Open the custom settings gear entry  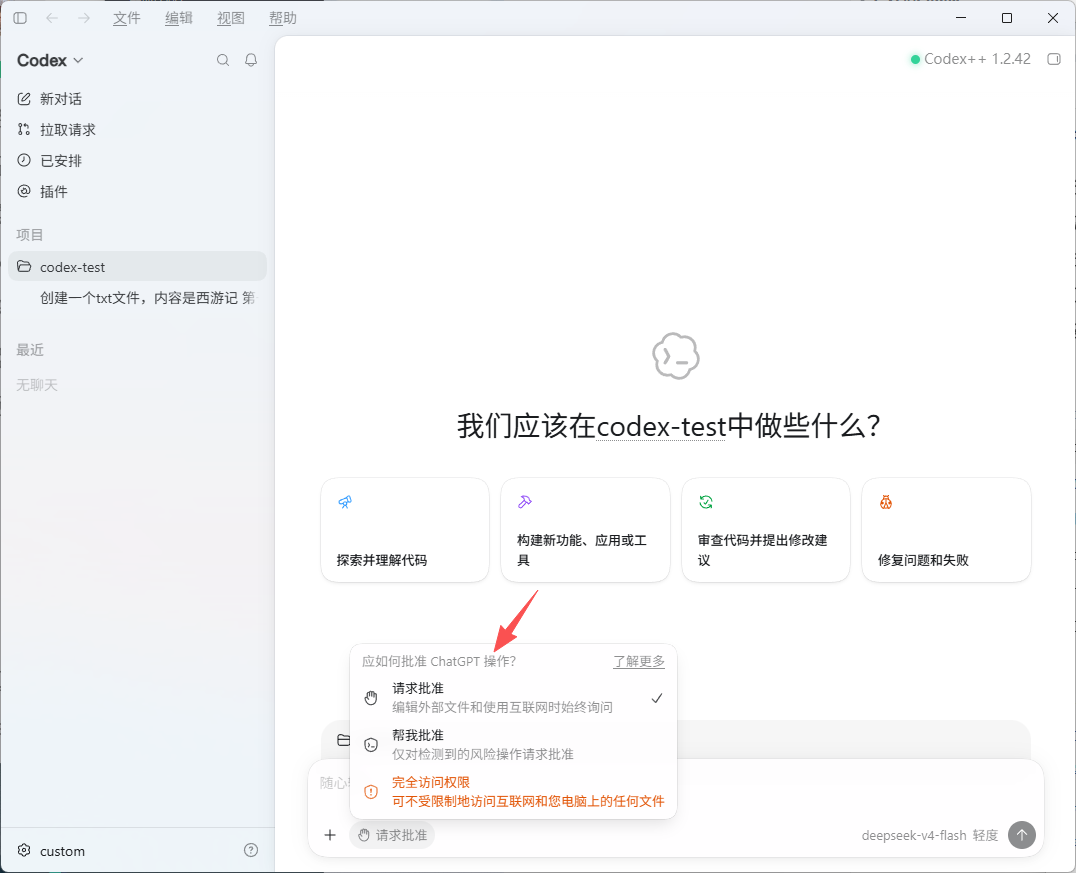(51, 851)
